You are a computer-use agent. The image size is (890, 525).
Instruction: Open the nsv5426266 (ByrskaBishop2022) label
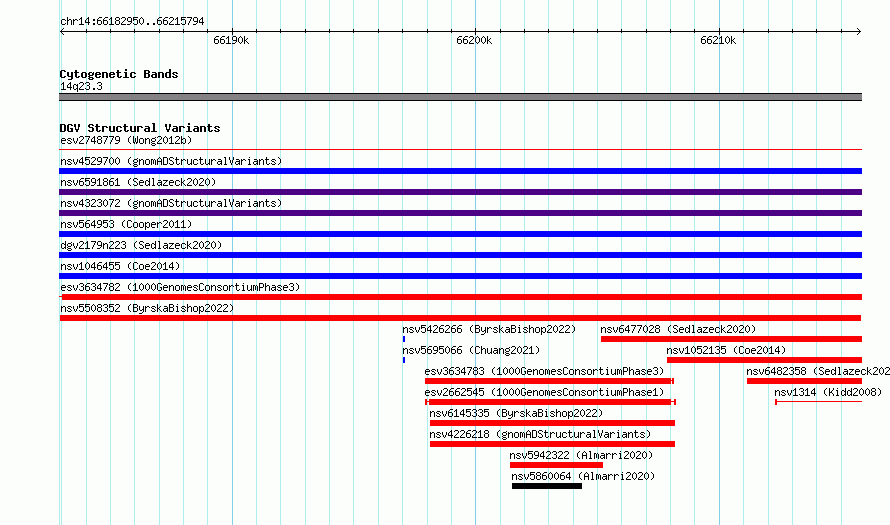[x=489, y=329]
